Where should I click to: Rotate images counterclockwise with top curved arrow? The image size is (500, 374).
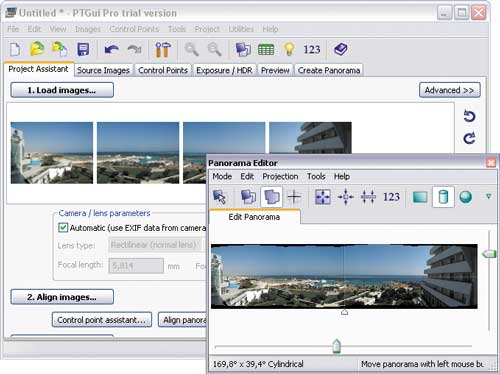pos(469,116)
